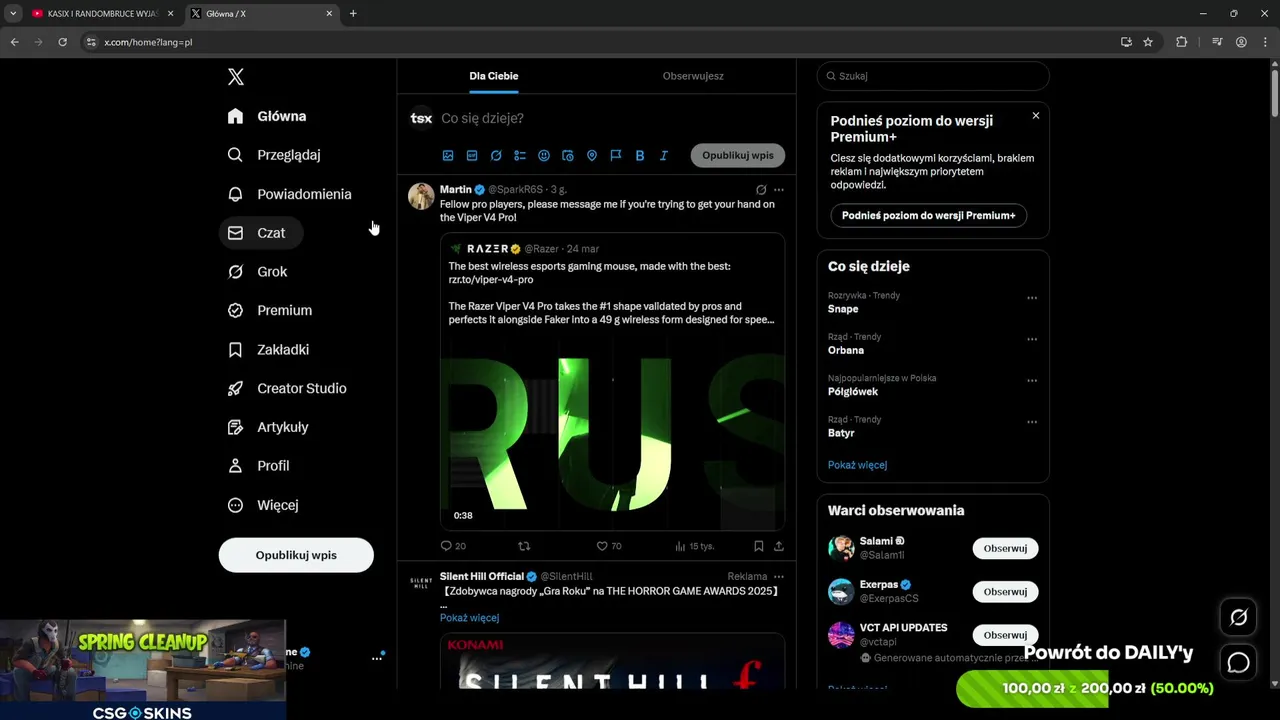Follow Salami account
This screenshot has height=720, width=1280.
pos(1005,548)
